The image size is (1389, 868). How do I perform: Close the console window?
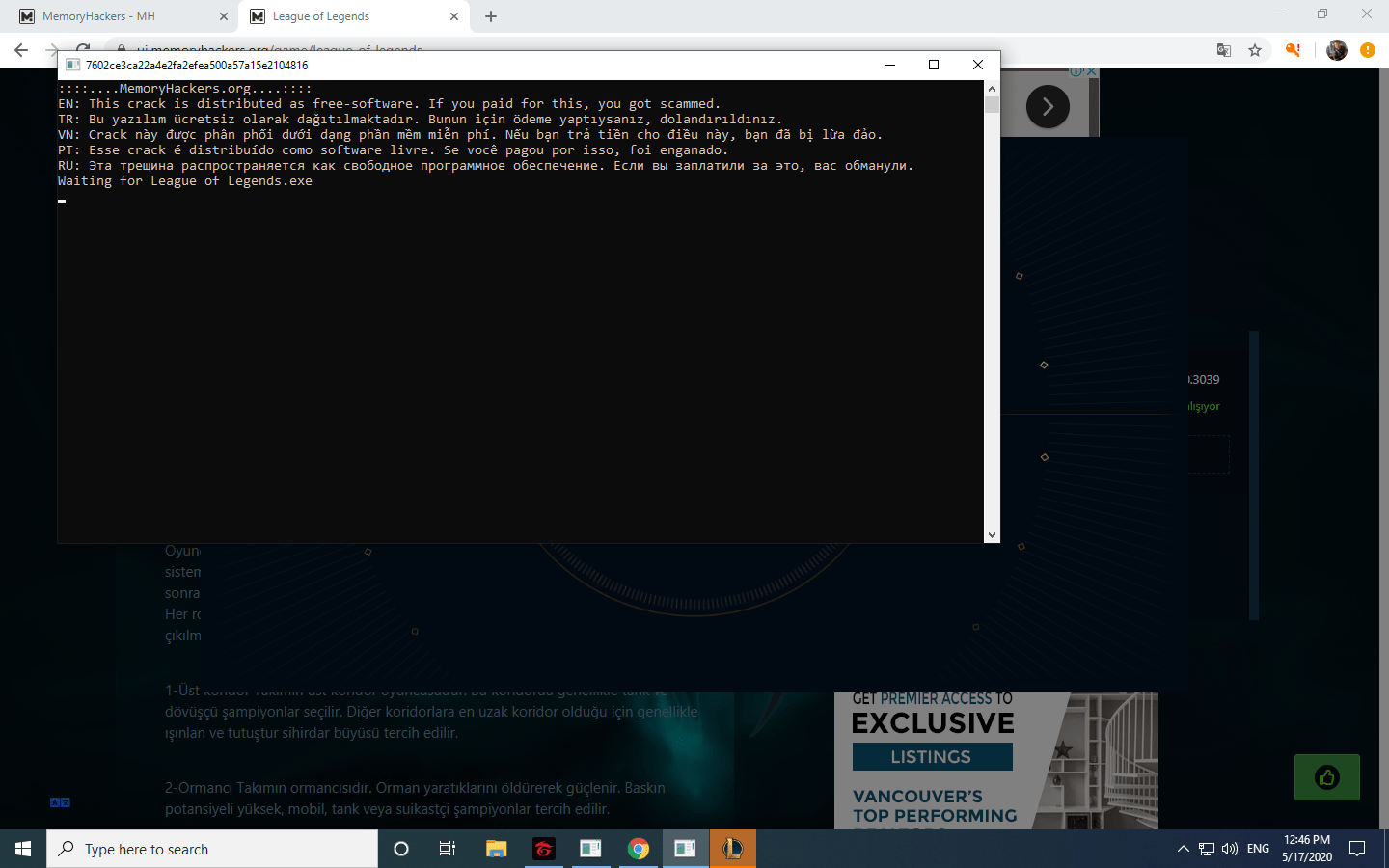click(x=978, y=65)
